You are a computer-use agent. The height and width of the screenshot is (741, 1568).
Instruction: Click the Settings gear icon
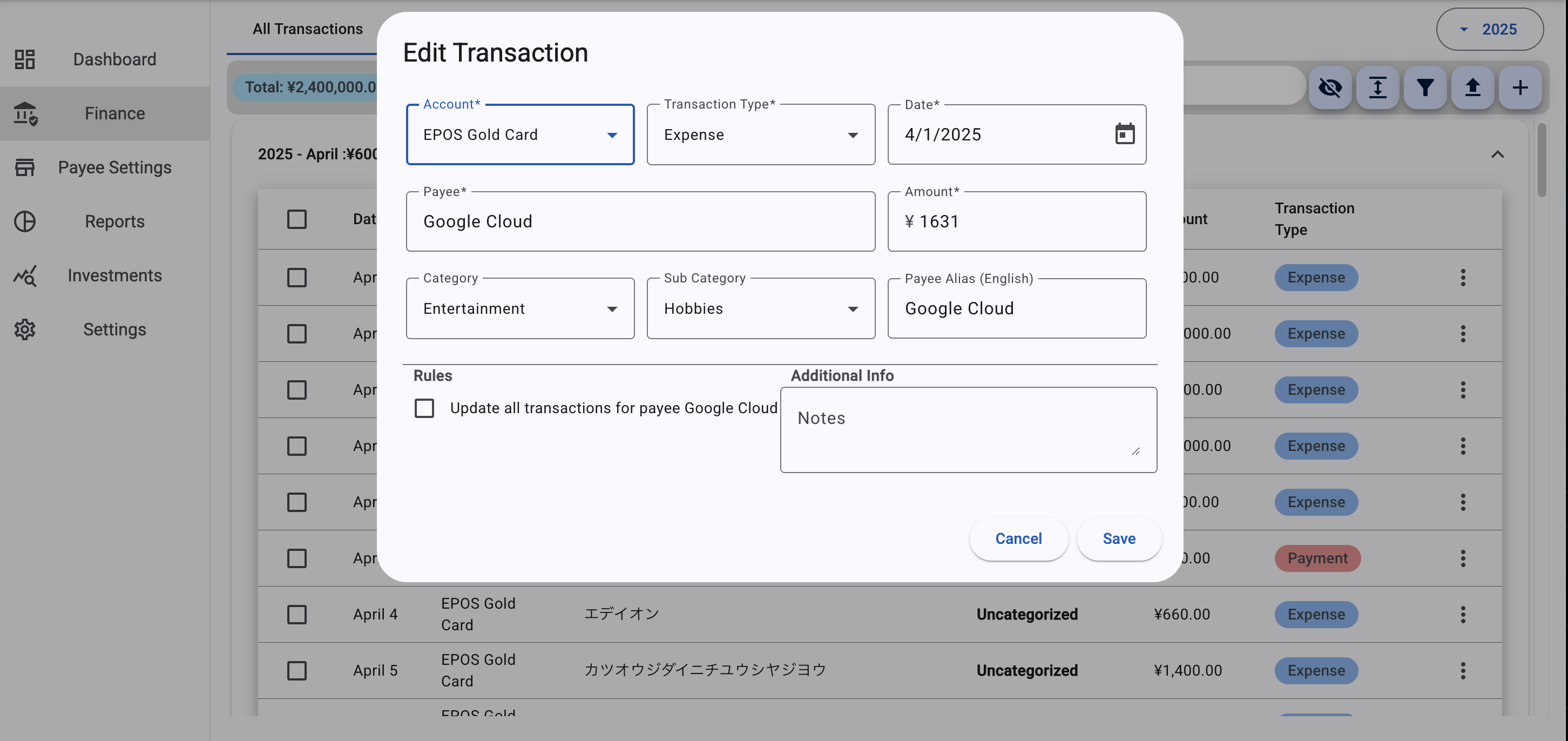(24, 329)
